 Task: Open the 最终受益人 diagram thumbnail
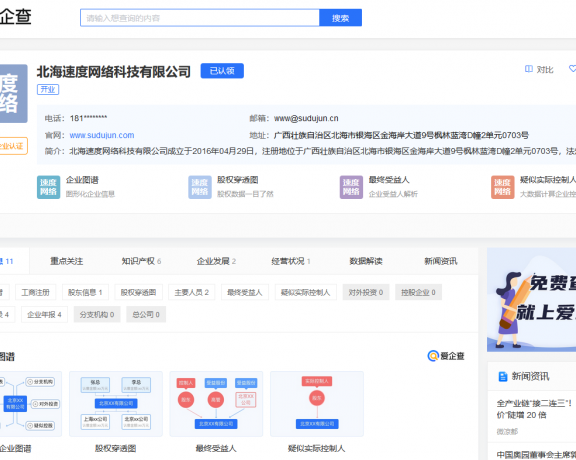(x=216, y=404)
